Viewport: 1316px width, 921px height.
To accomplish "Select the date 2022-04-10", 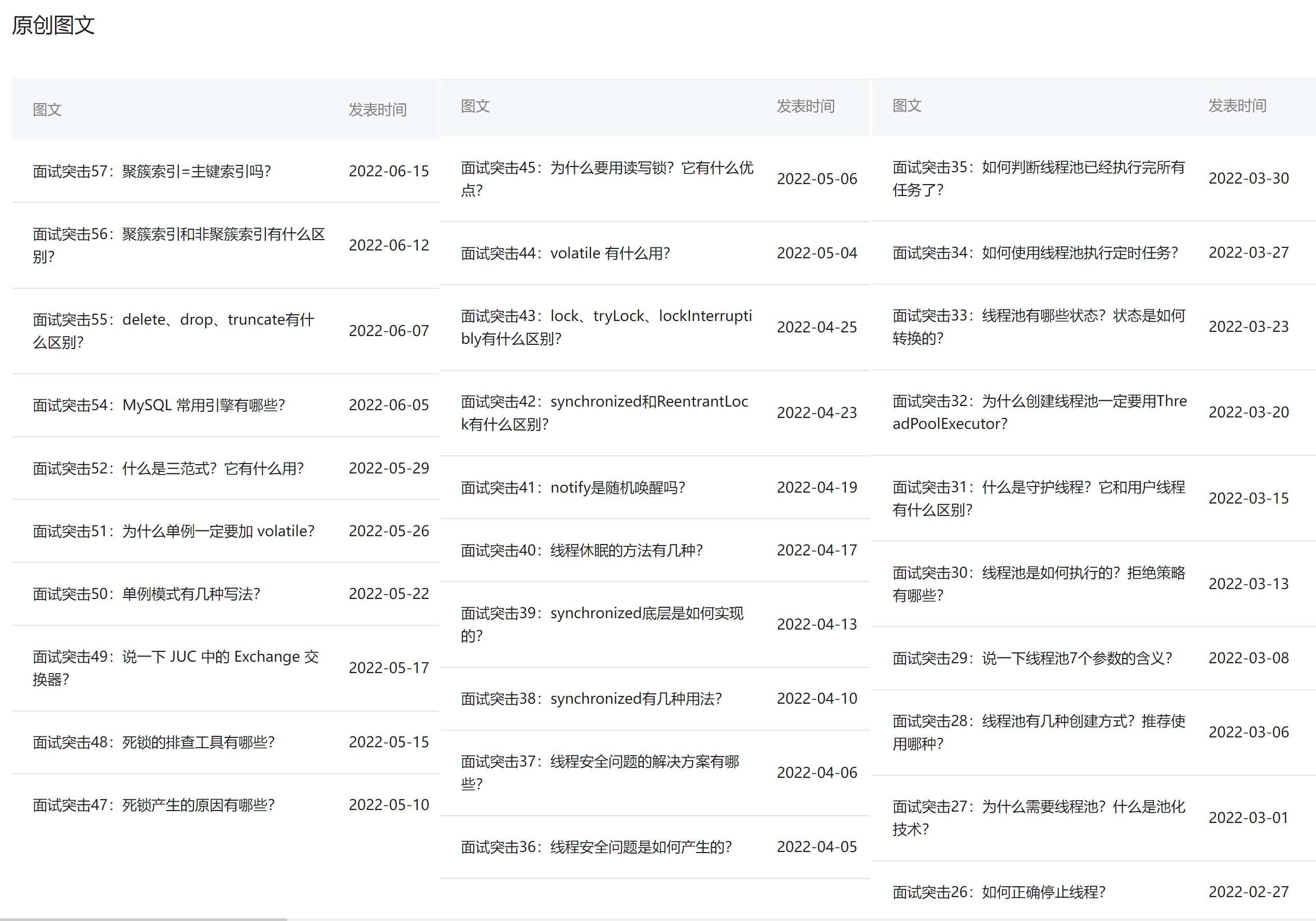I will (x=817, y=699).
